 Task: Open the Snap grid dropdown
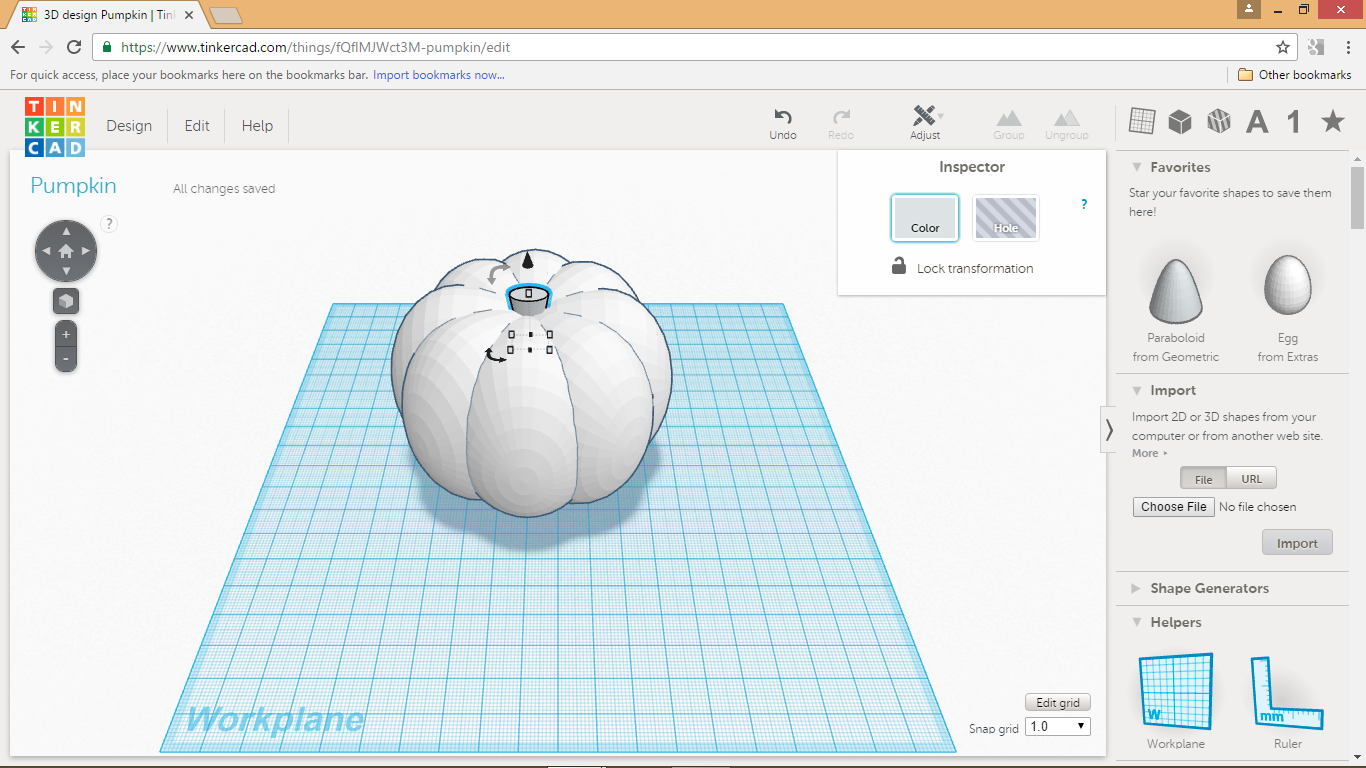point(1057,726)
